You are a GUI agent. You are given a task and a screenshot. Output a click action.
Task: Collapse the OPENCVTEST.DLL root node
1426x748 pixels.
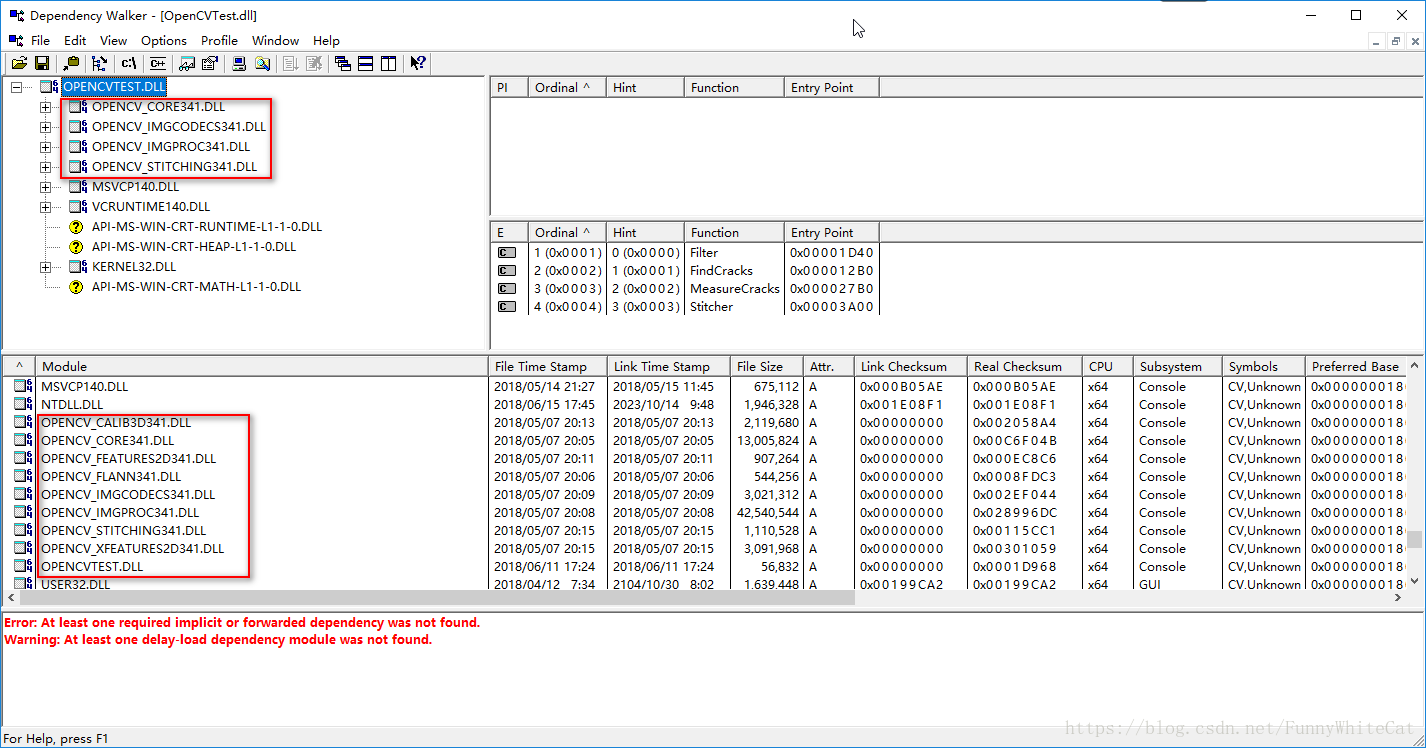16,87
